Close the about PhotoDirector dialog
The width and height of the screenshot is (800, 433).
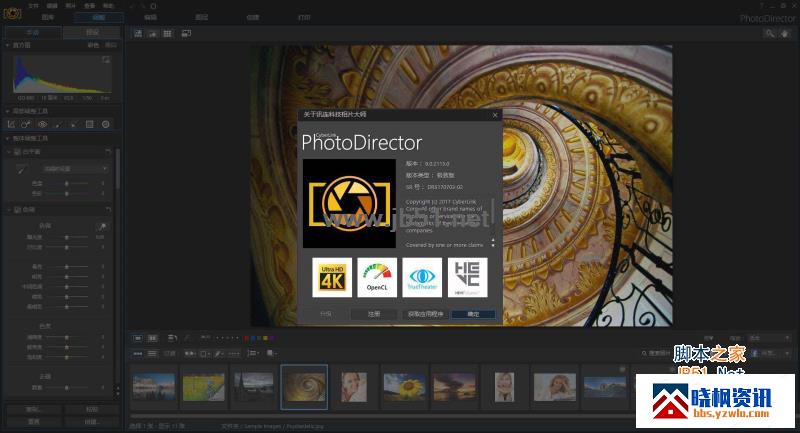point(495,115)
